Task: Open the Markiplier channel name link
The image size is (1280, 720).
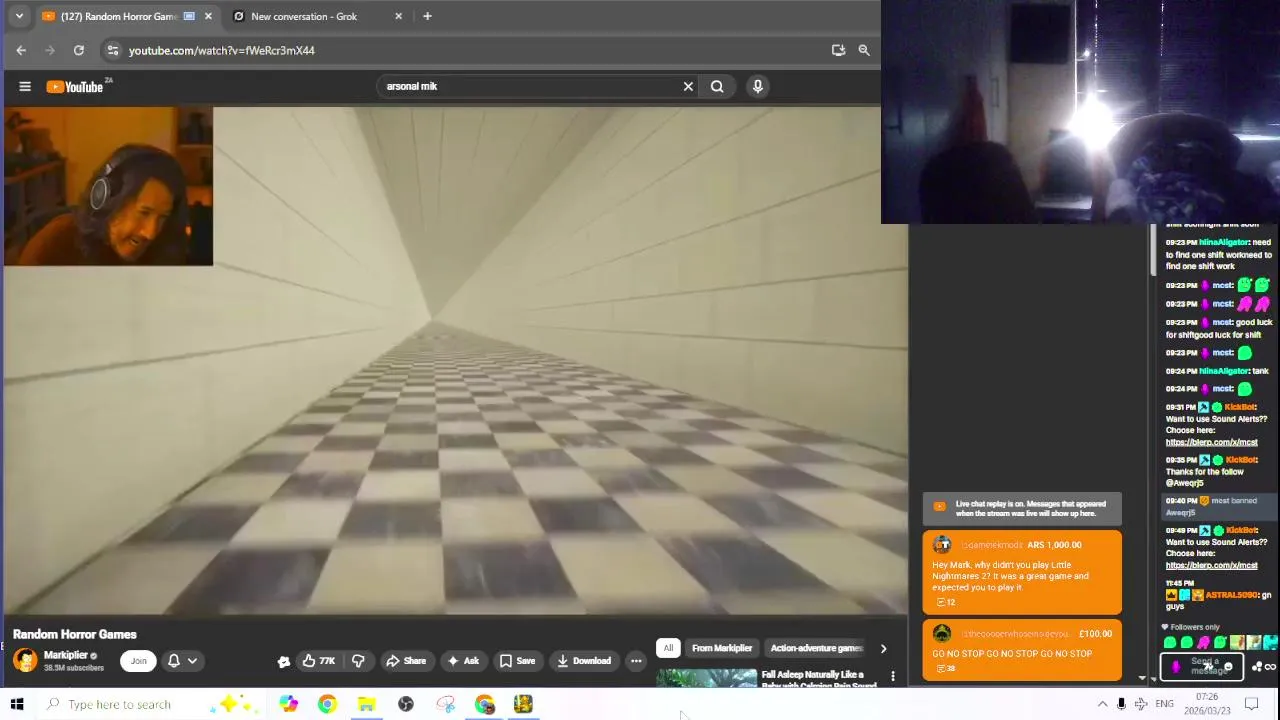Action: coord(66,655)
